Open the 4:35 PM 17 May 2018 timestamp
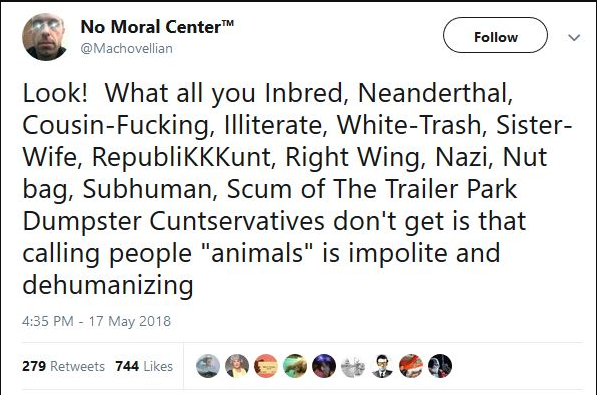 96,321
